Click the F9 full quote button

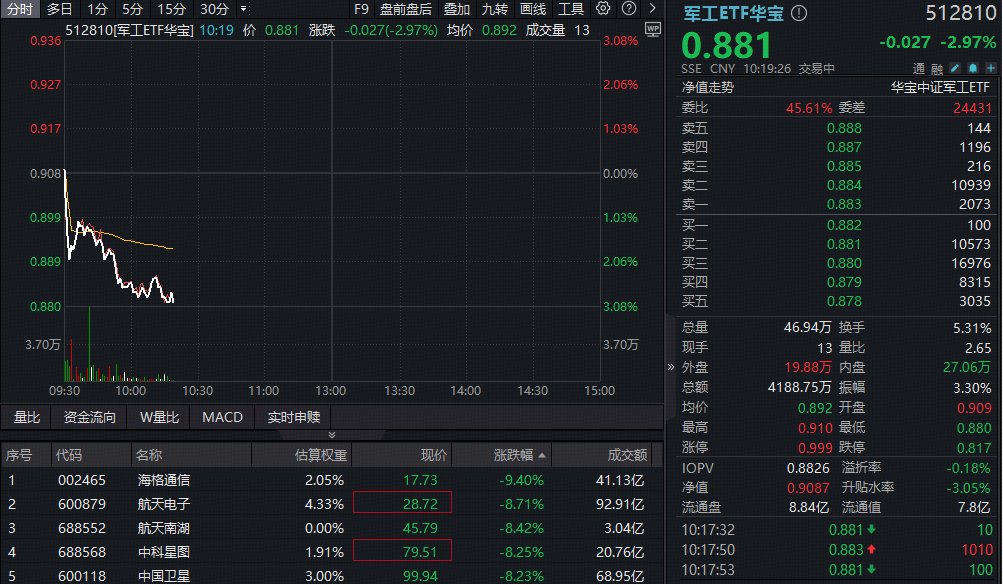(361, 9)
